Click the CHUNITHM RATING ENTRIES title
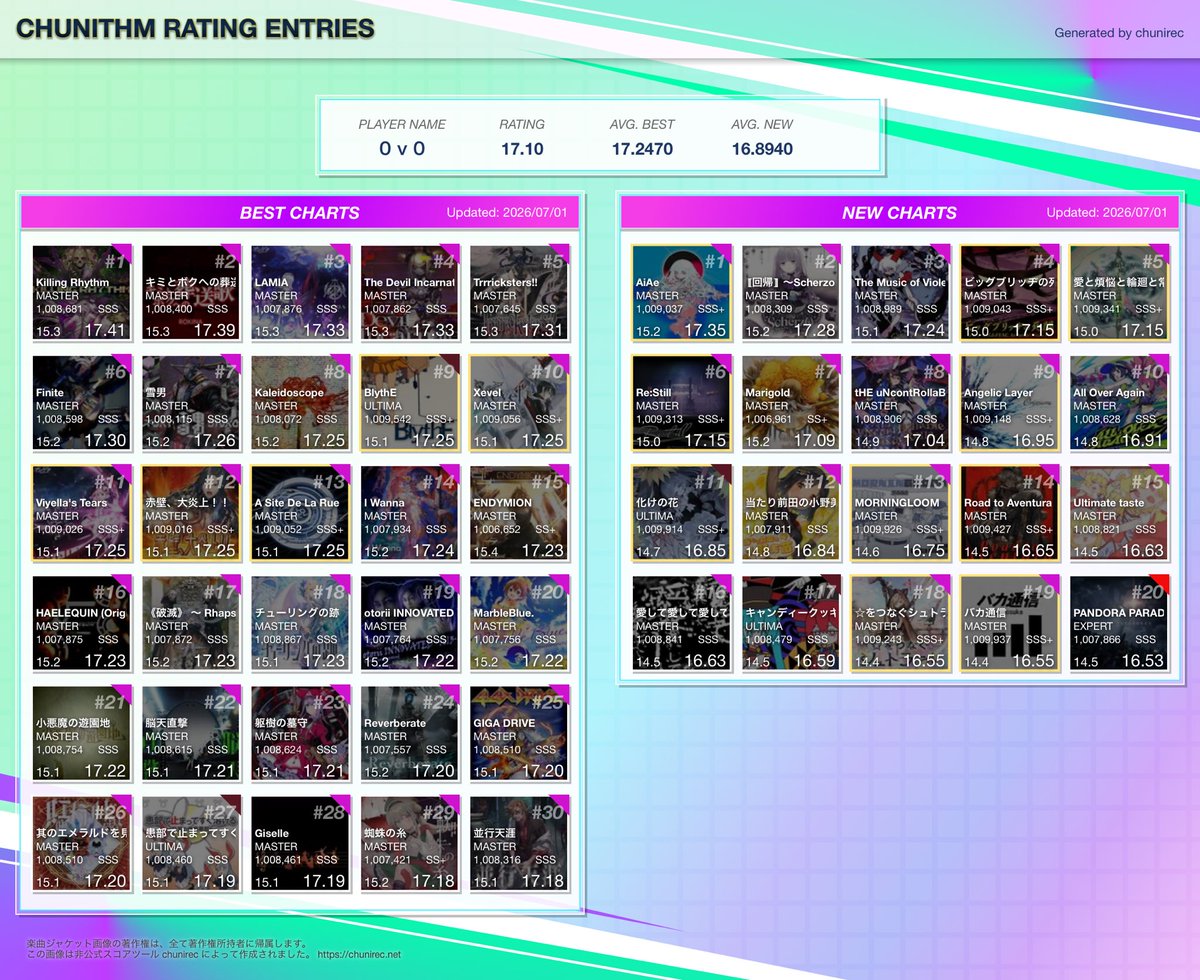 pos(195,29)
